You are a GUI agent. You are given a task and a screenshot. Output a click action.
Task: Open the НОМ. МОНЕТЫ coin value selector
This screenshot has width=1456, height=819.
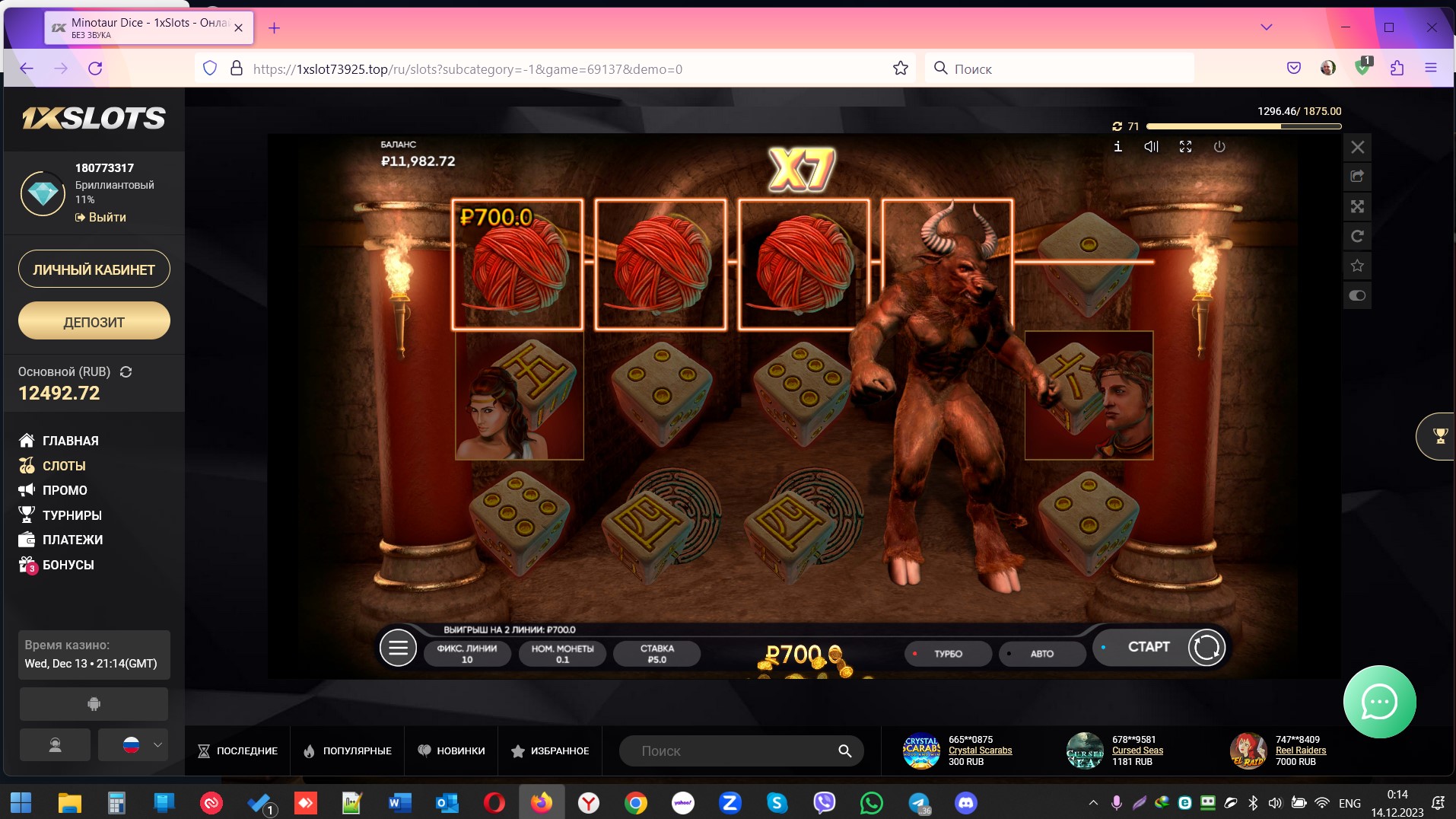(x=562, y=654)
